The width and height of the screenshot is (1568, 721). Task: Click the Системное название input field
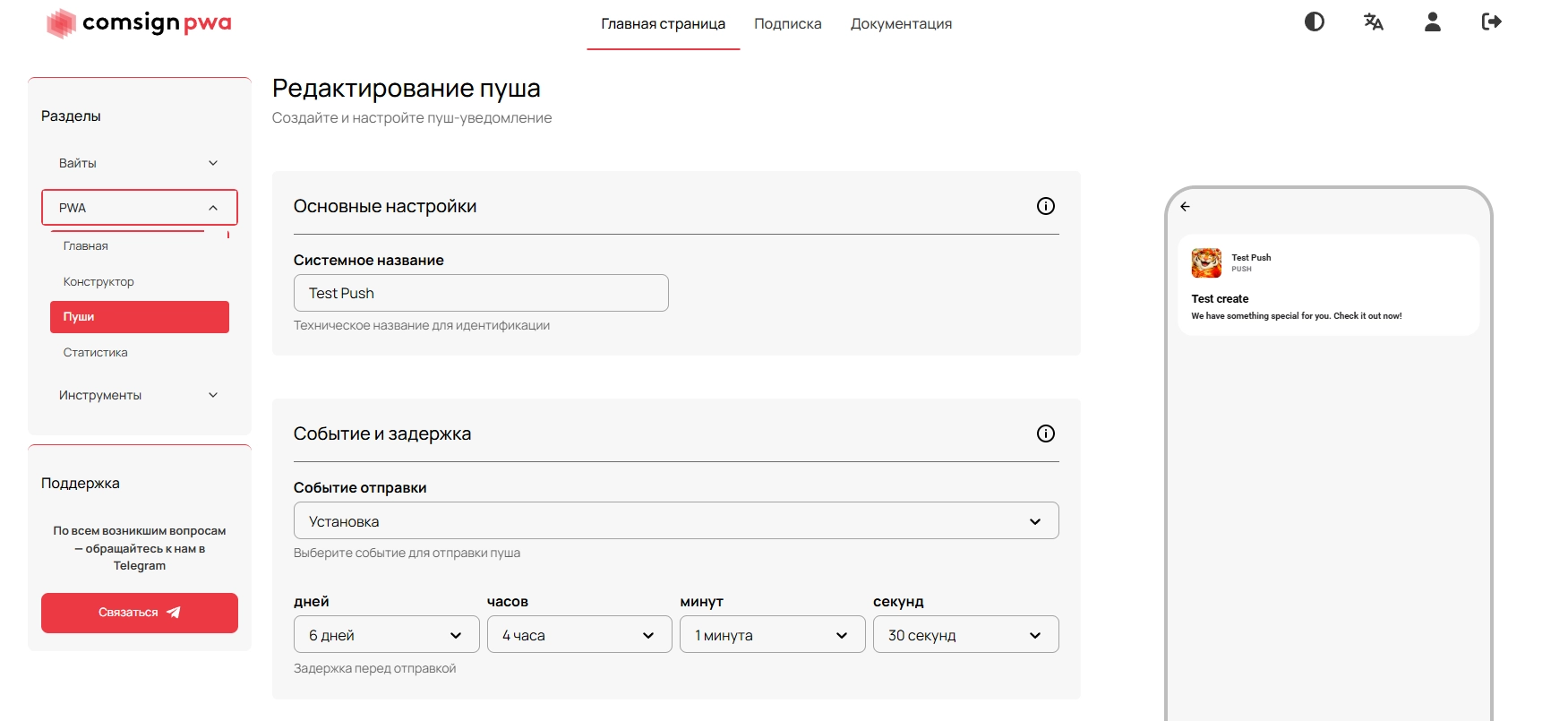click(x=481, y=293)
